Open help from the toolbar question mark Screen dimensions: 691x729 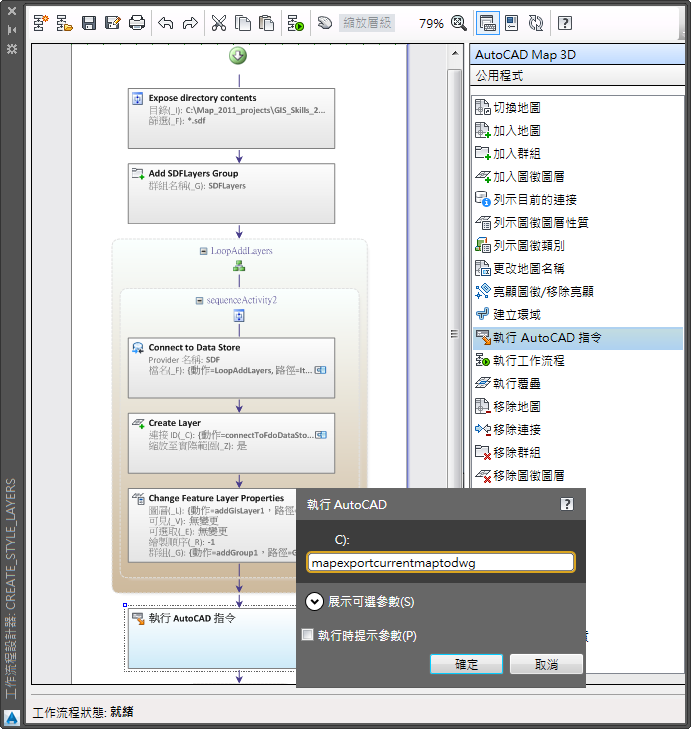click(565, 23)
